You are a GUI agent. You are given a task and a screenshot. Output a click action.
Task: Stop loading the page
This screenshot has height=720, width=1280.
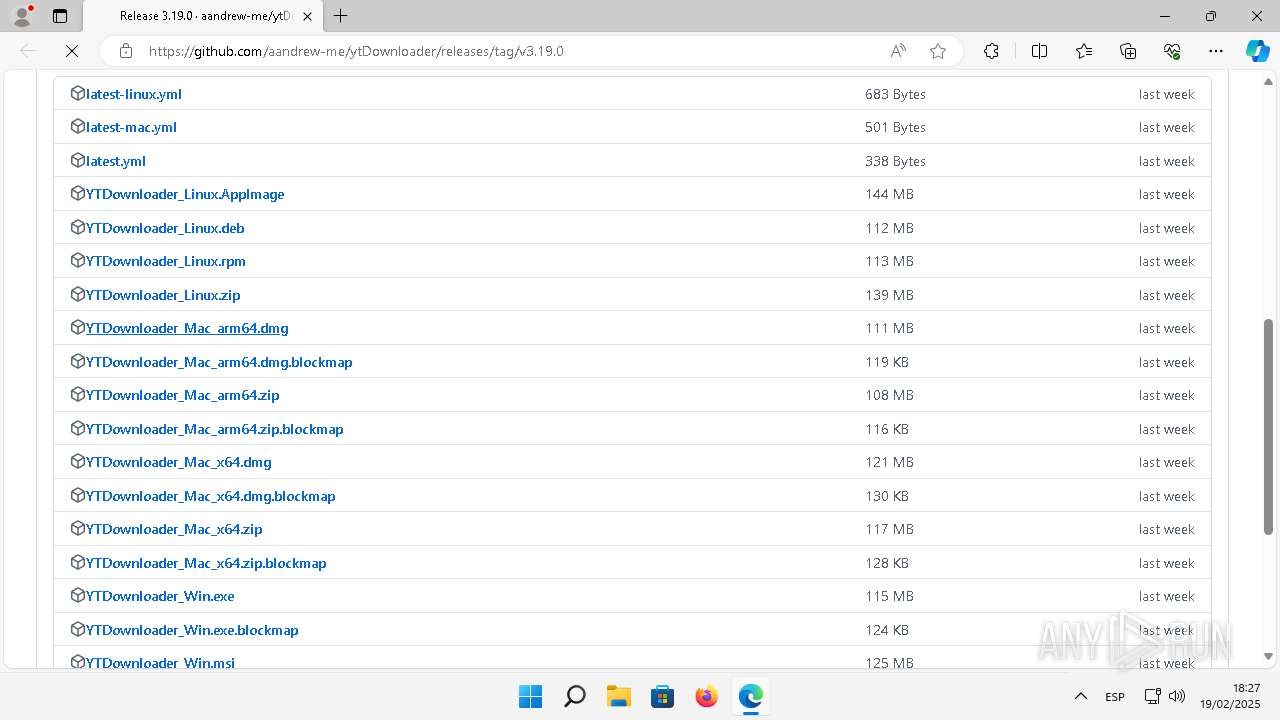pos(72,51)
